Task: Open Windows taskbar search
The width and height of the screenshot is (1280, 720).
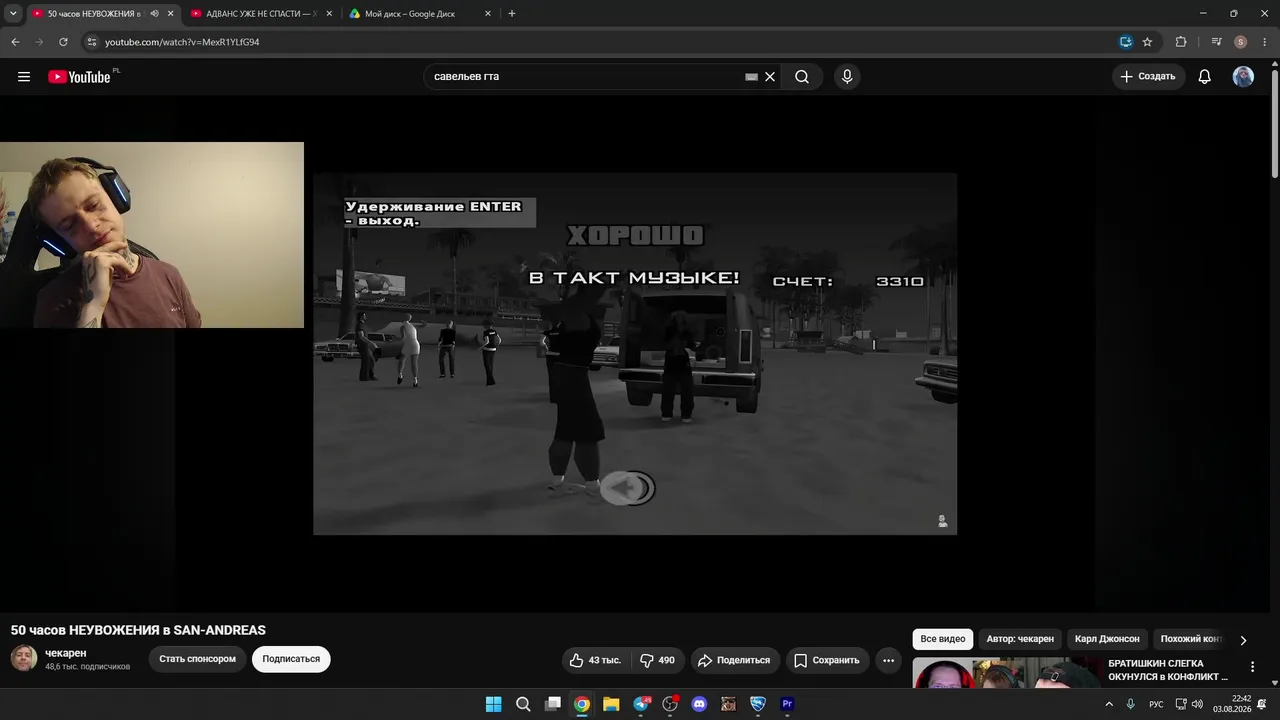Action: click(523, 704)
